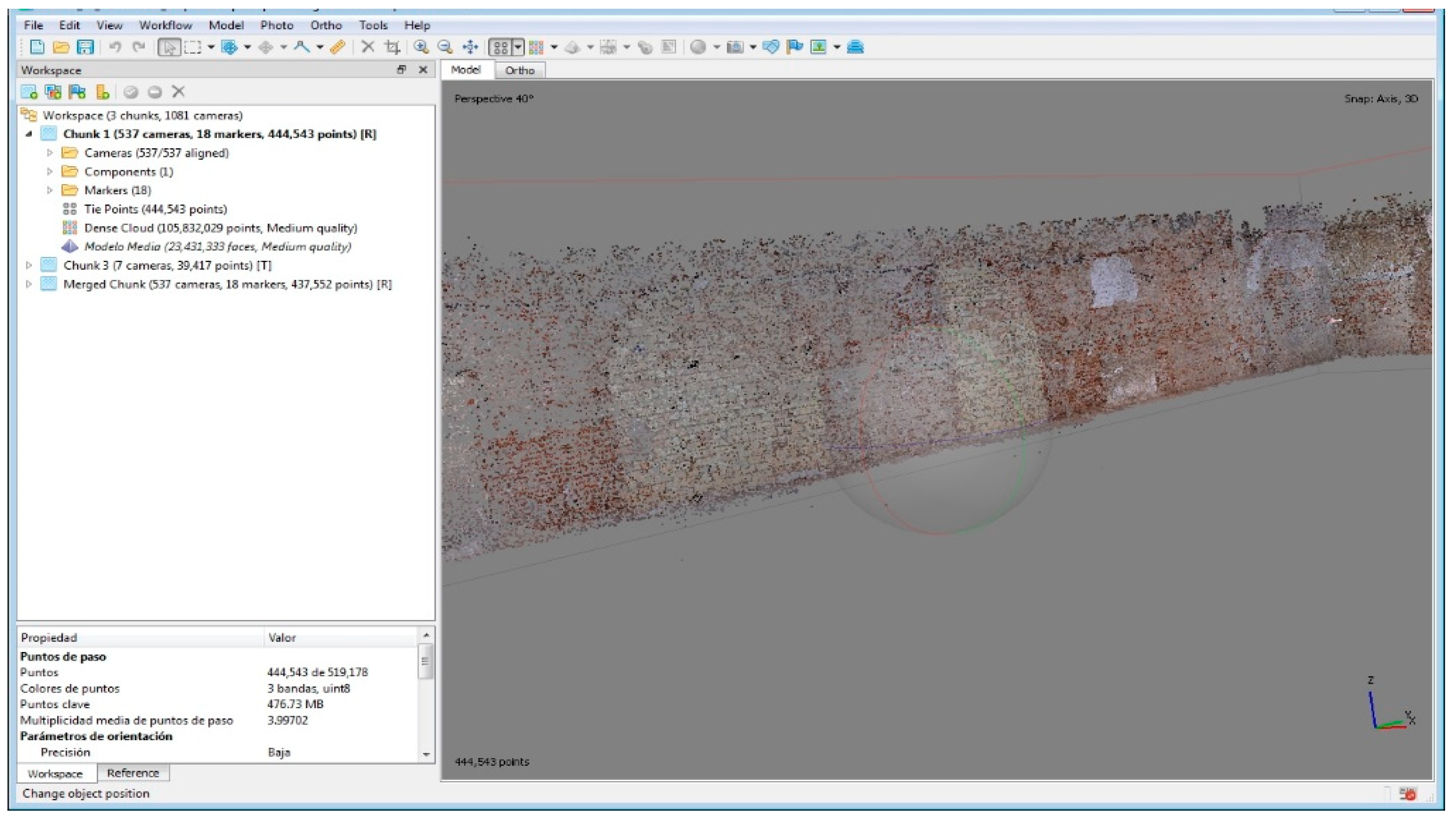
Task: Click the Save project icon
Action: click(x=85, y=47)
